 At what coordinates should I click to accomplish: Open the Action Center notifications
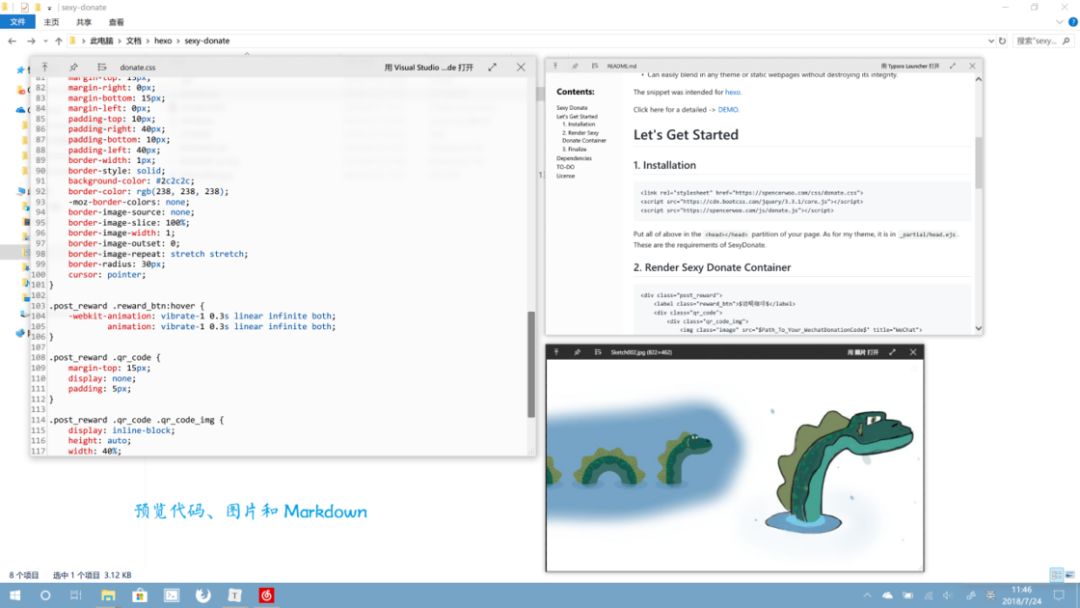tap(1059, 596)
